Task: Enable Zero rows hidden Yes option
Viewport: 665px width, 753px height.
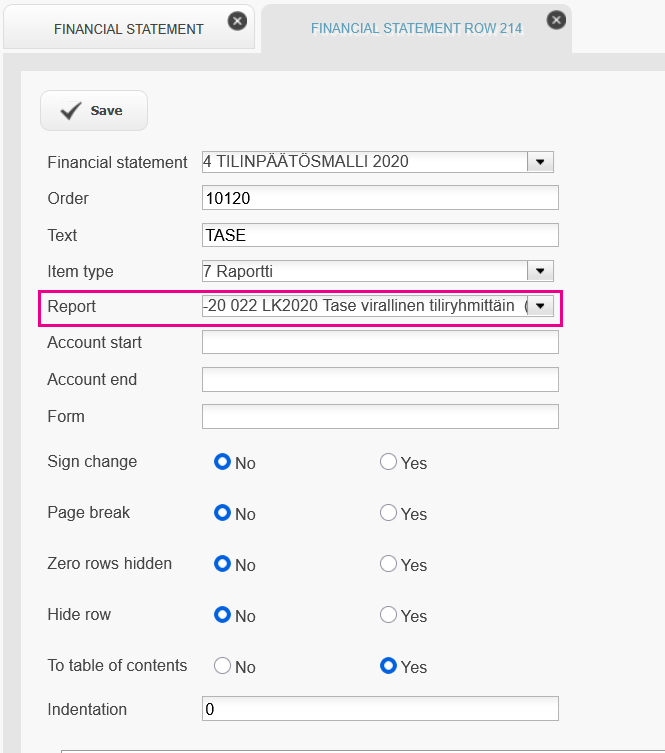Action: pos(388,564)
